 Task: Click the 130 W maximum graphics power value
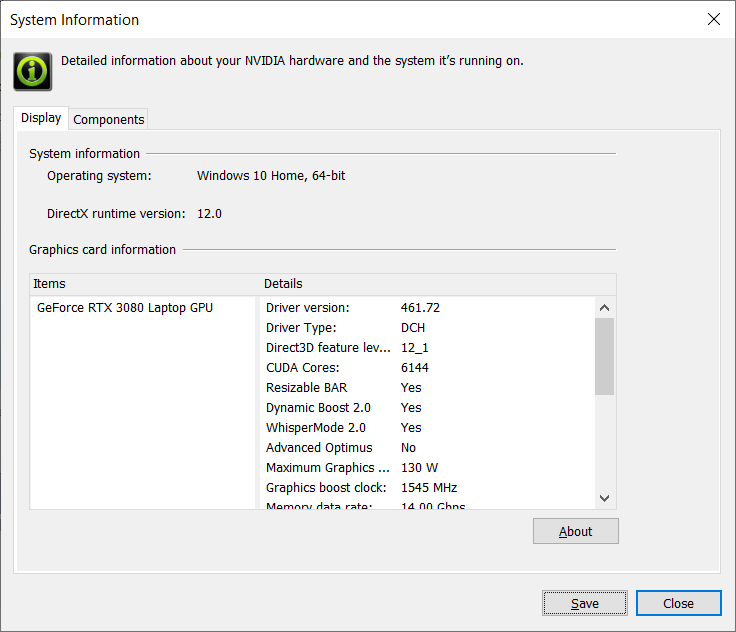(x=419, y=468)
